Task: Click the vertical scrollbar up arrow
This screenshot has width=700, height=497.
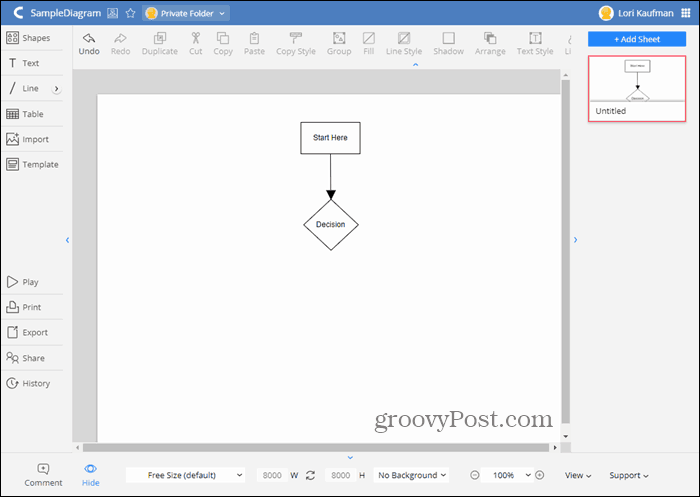Action: 566,75
